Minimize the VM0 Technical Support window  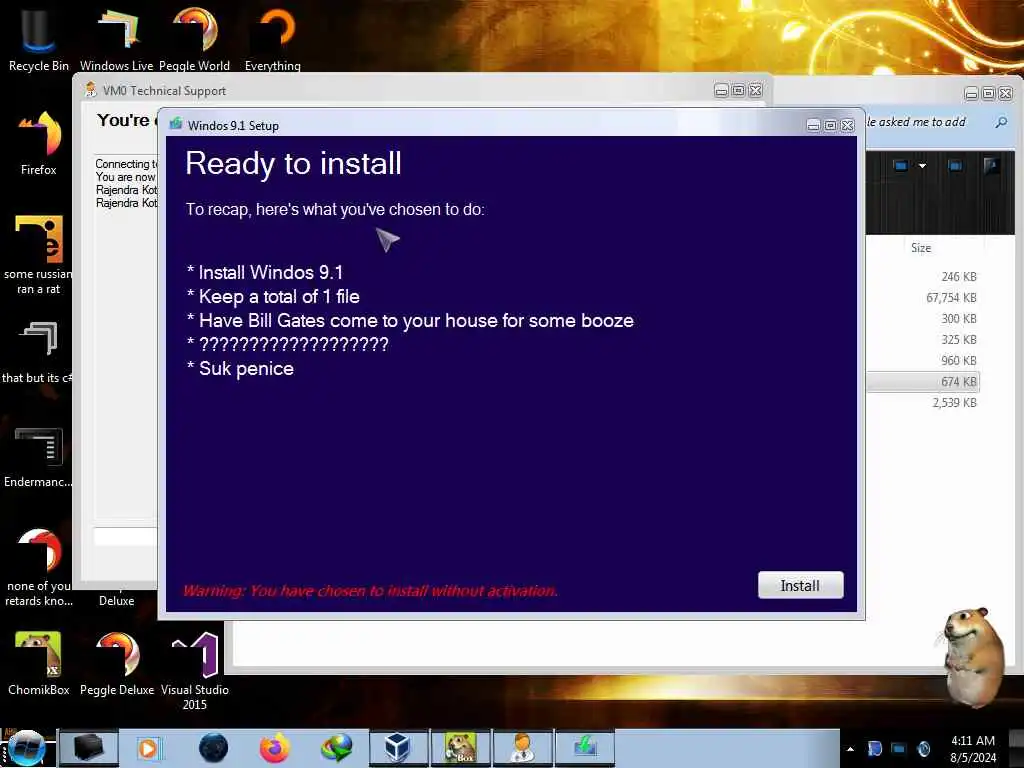[721, 91]
